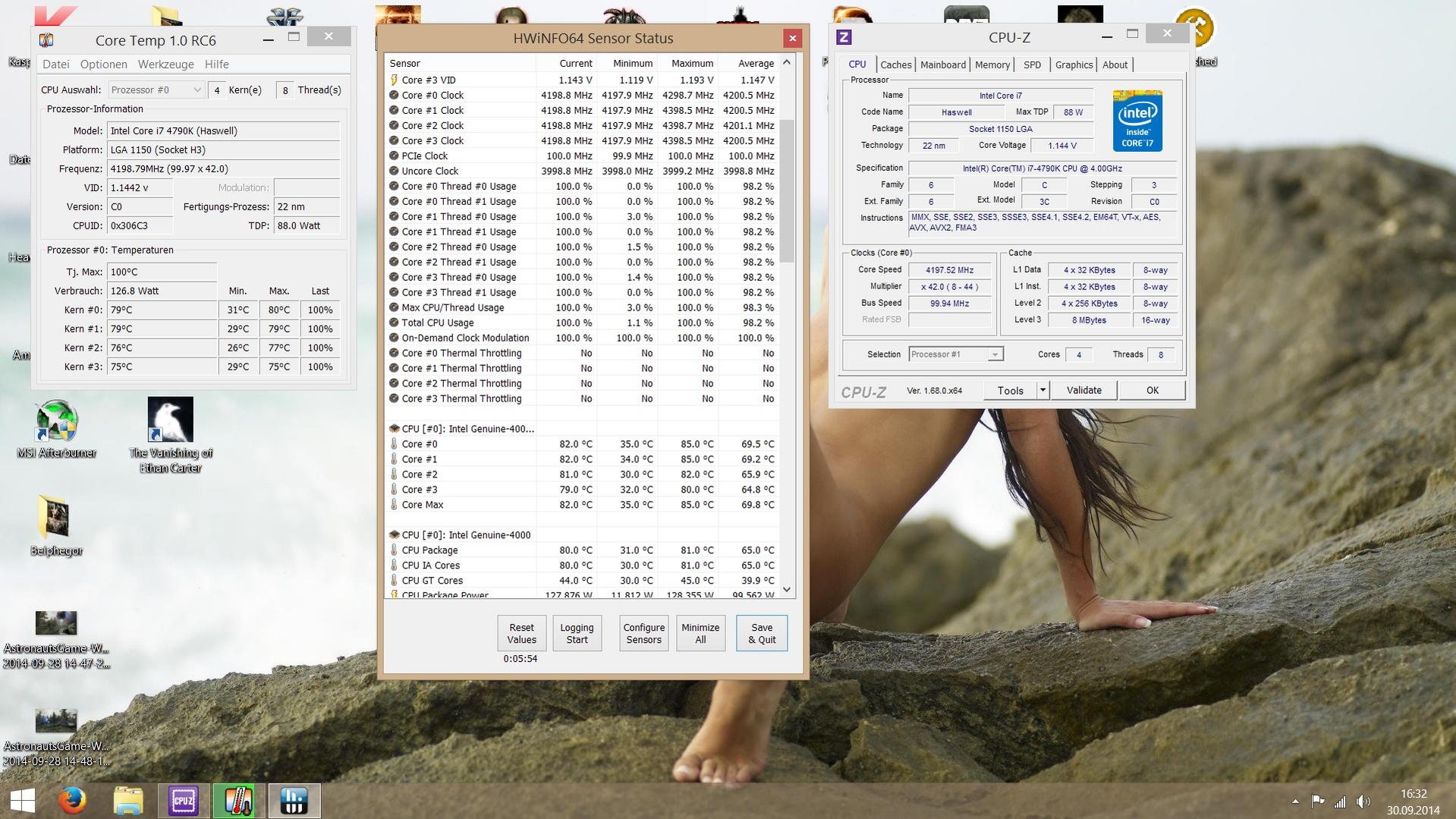Switch to HWiNFO via taskbar icon

294,801
